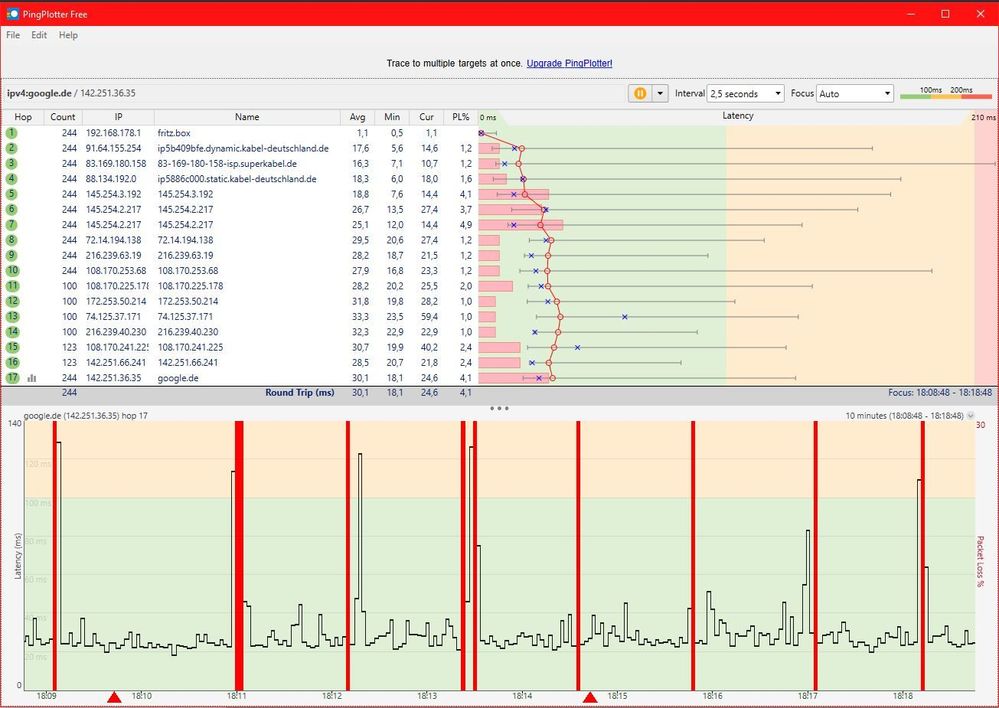Select the ip5886c000.static.kabel-deutschland.de name
Image resolution: width=999 pixels, height=708 pixels.
coord(237,179)
